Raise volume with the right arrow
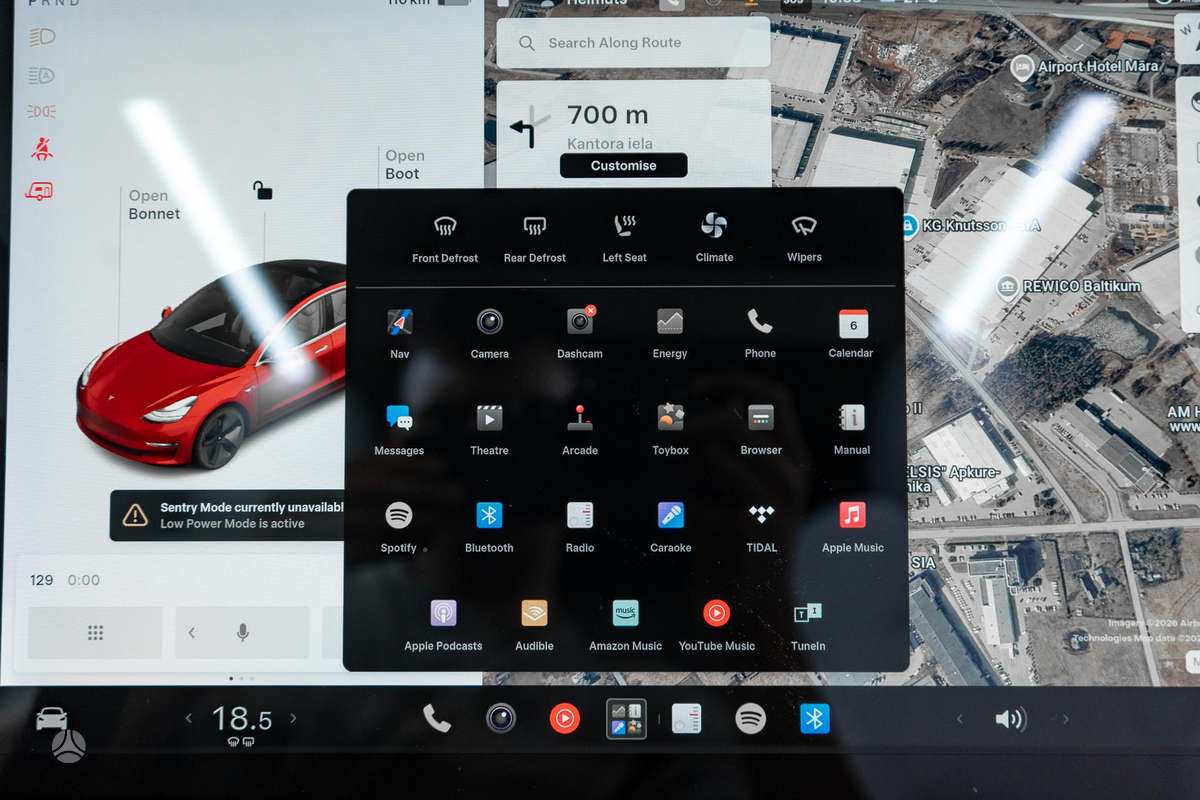Screen dimensions: 1200x800 [x=1065, y=719]
